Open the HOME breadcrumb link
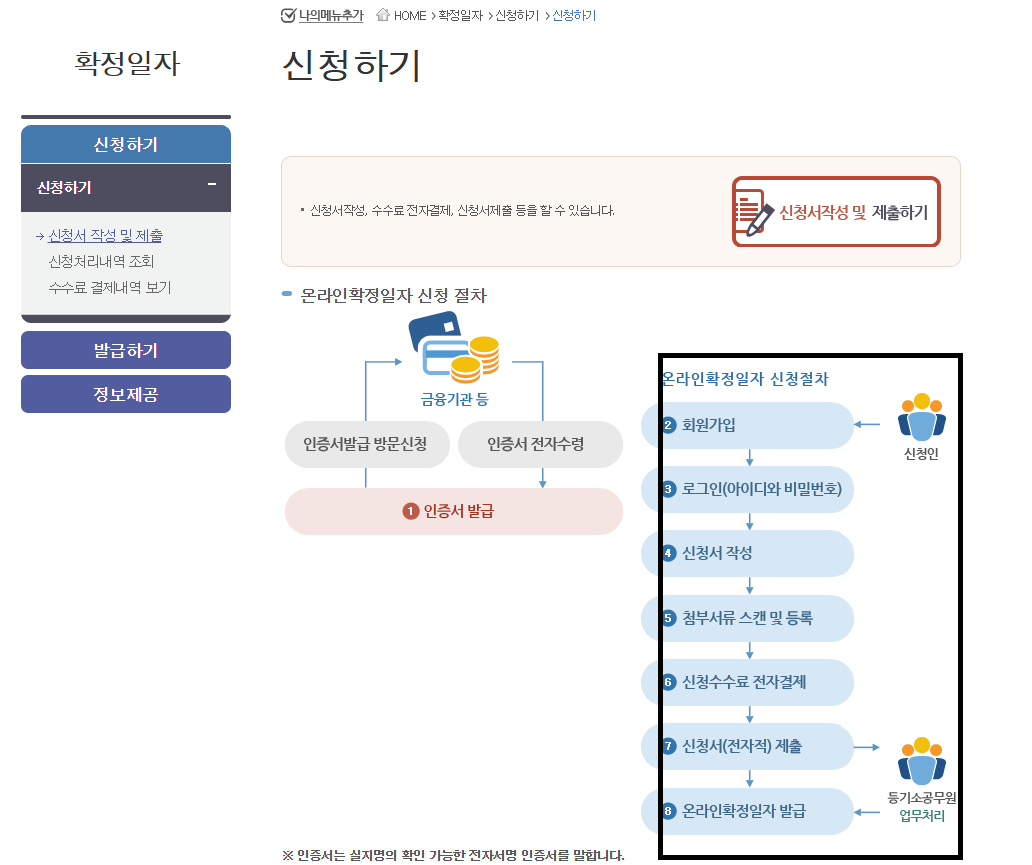Screen dimensions: 1032x865 [409, 15]
